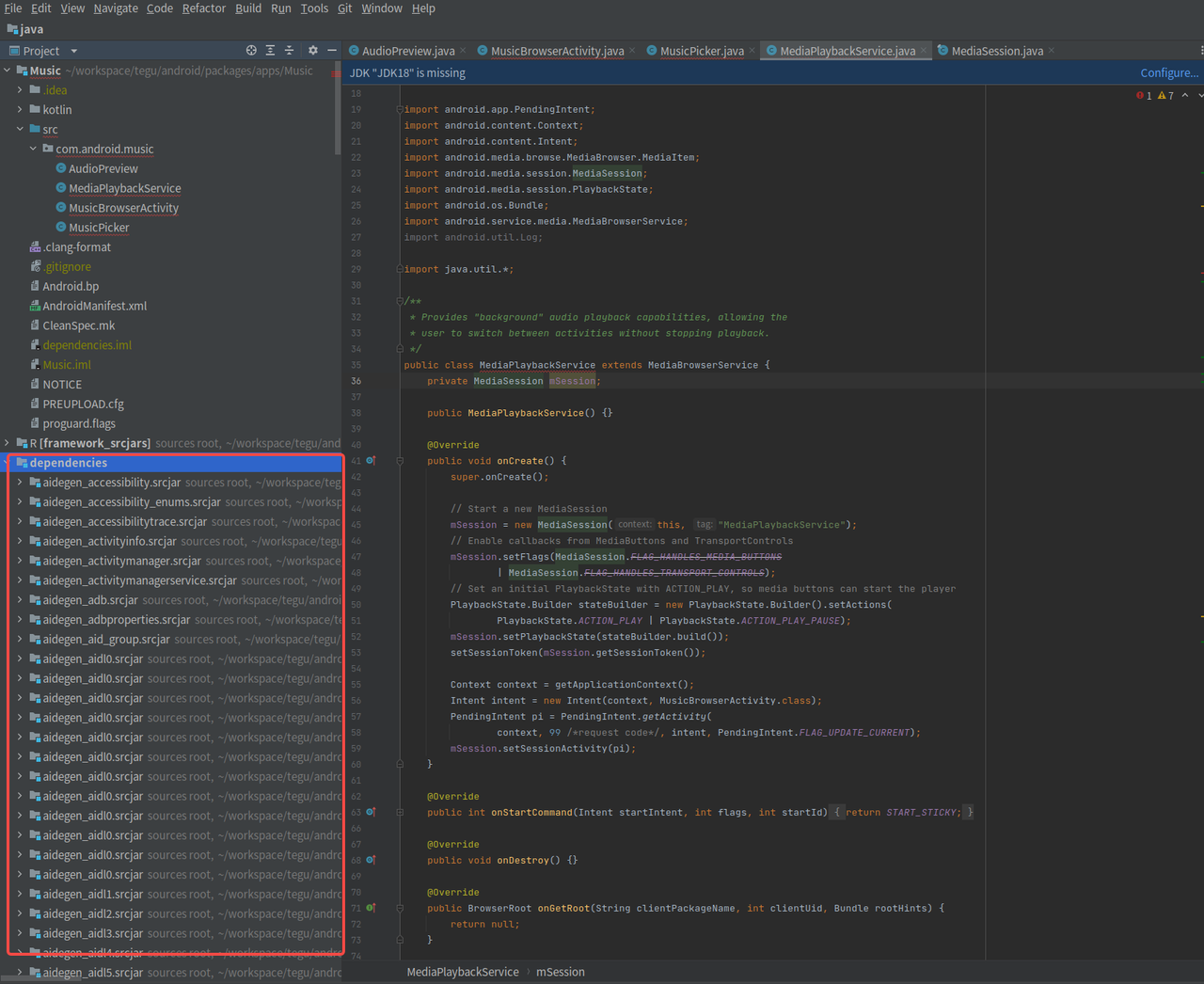
Task: Click the java navigation bar item
Action: 25,29
